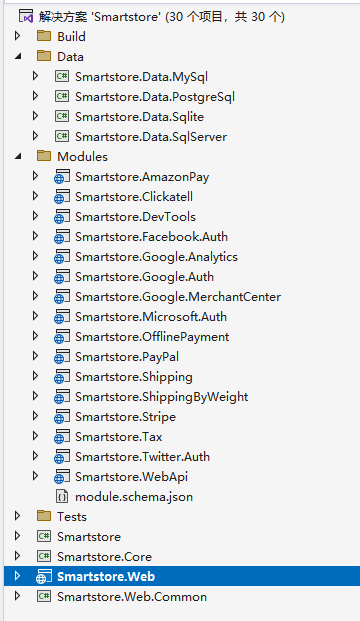This screenshot has width=360, height=621.
Task: Click the Smartstore.Microsoft.Auth web project icon
Action: click(x=62, y=316)
